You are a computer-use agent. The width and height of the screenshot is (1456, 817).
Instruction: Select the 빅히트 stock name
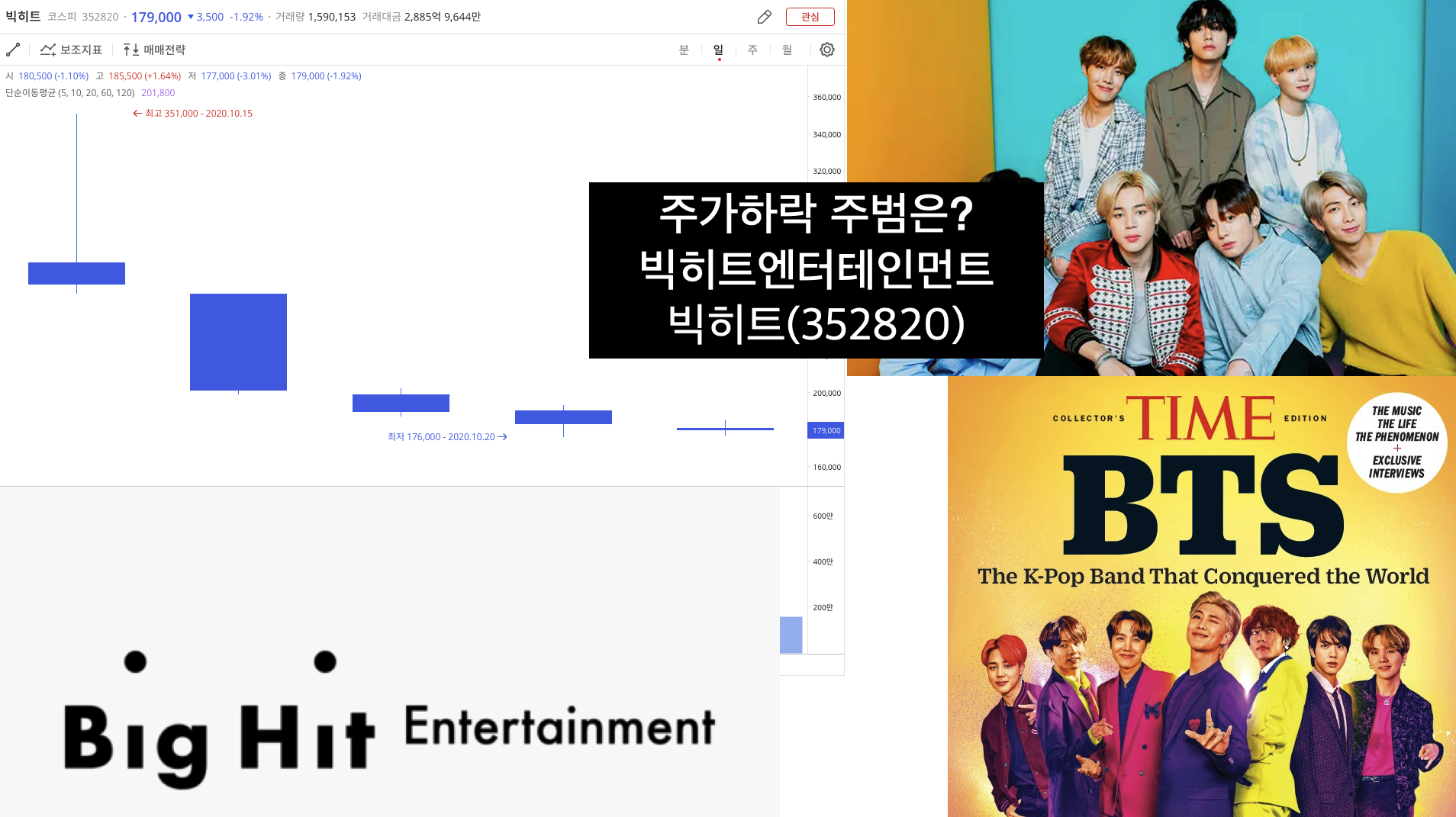(x=23, y=16)
